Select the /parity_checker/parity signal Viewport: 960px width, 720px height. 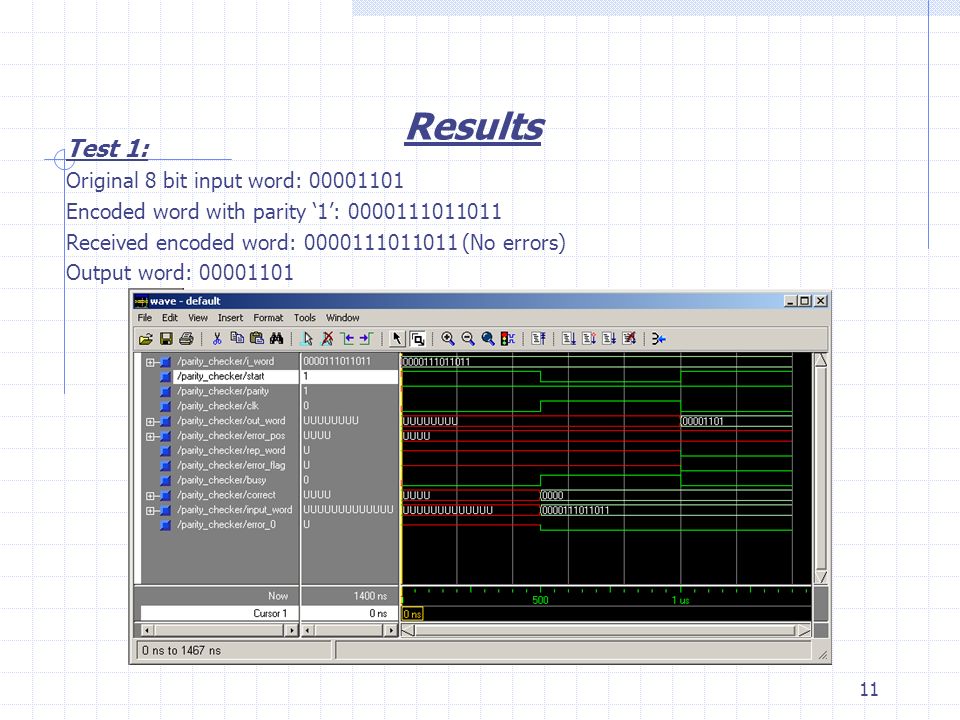pos(223,391)
